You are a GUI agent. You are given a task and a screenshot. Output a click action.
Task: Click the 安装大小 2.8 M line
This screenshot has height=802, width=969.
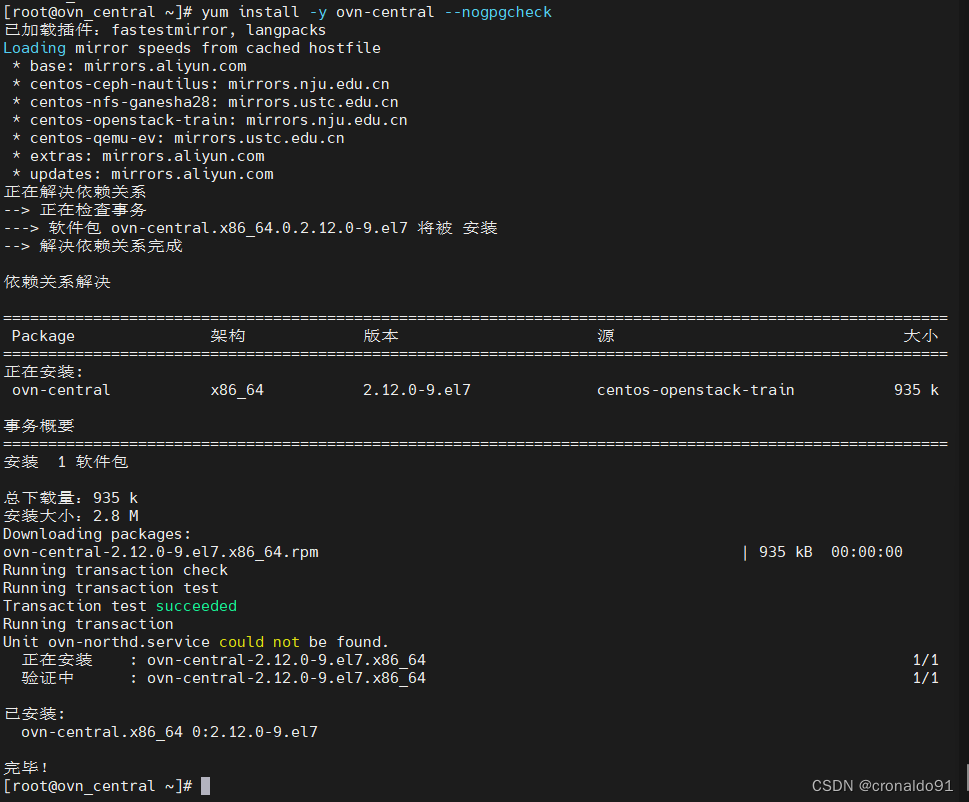pyautogui.click(x=70, y=516)
